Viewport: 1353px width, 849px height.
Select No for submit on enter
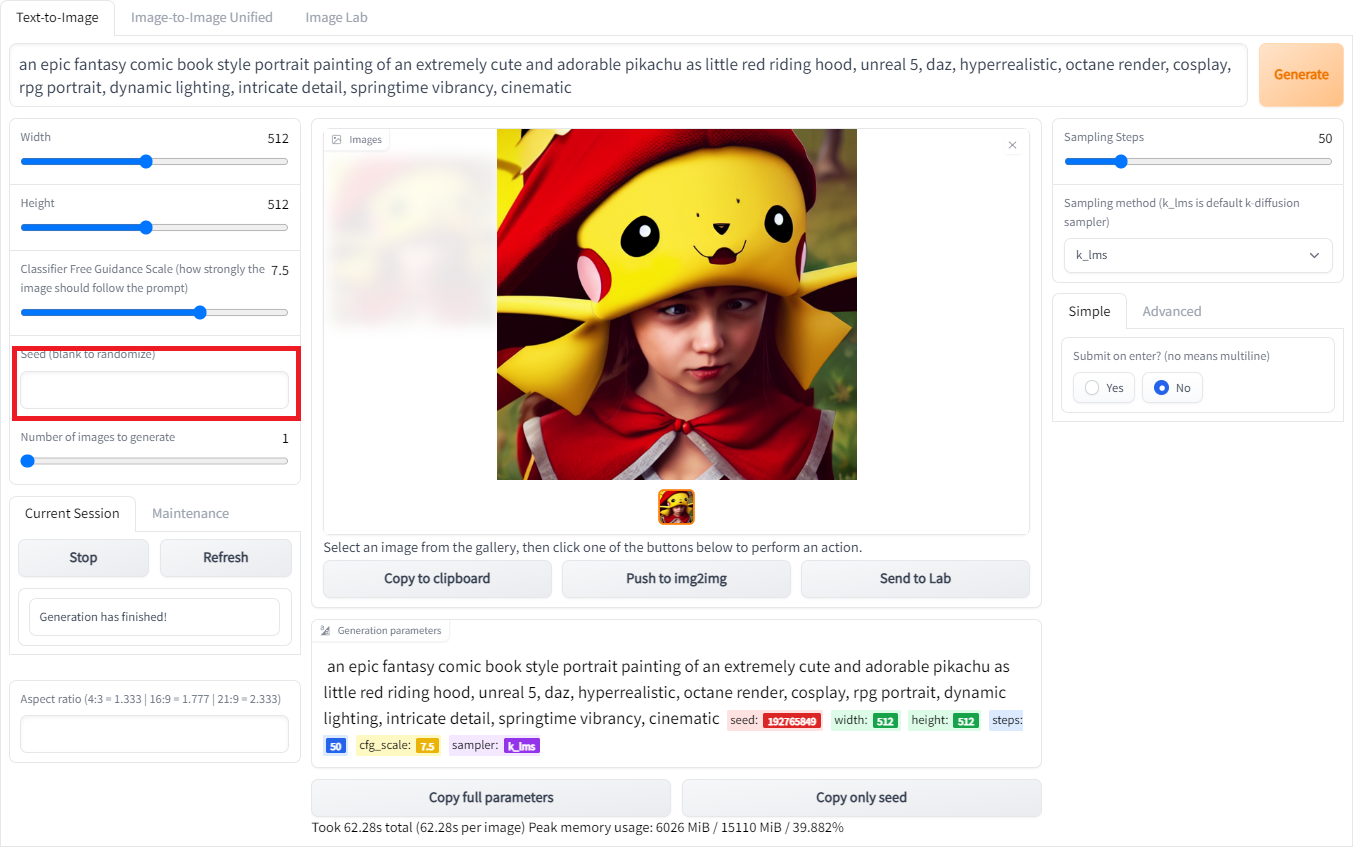1172,388
